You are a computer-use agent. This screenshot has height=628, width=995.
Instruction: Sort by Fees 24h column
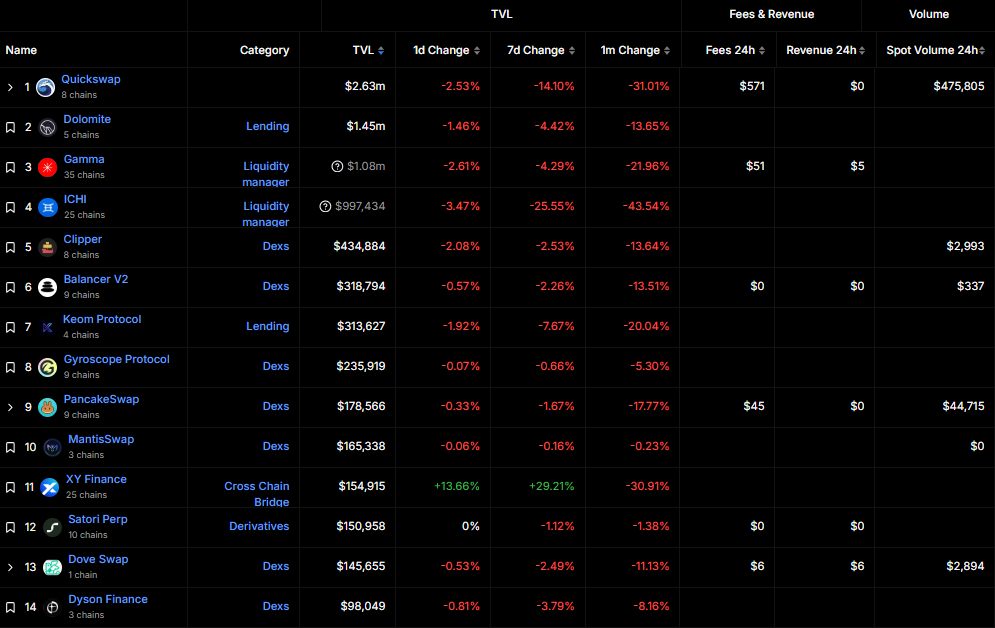735,50
